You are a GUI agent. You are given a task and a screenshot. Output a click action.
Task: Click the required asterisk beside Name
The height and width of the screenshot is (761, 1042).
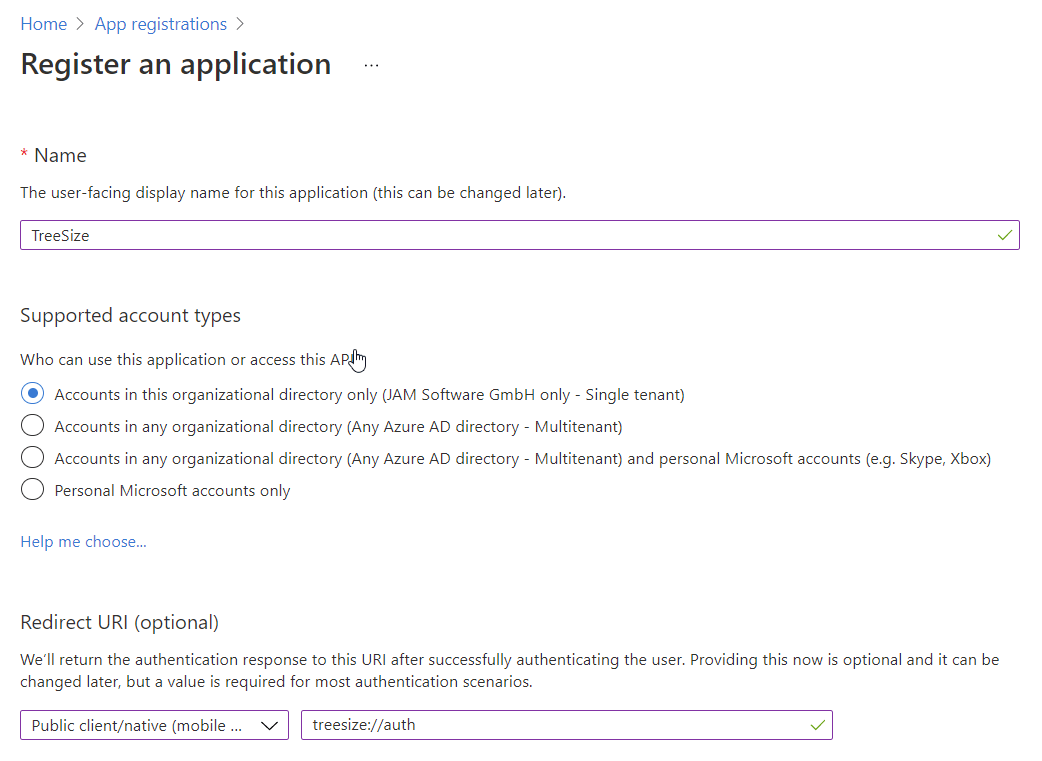click(x=24, y=155)
